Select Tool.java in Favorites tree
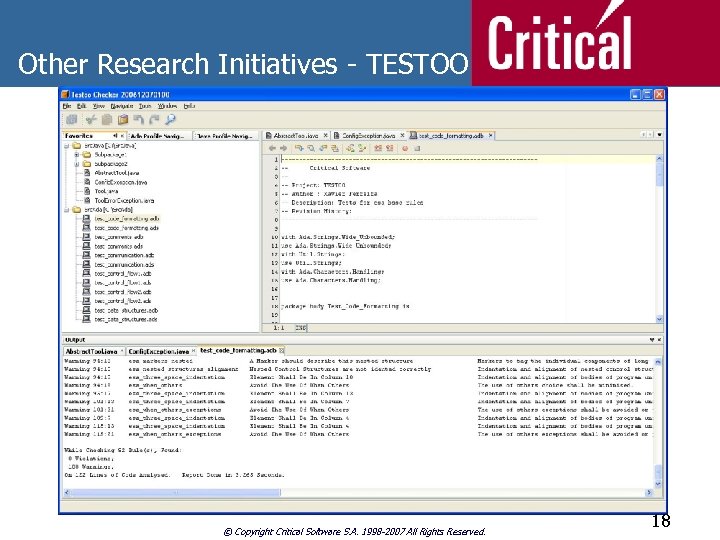720x540 pixels. coord(106,191)
